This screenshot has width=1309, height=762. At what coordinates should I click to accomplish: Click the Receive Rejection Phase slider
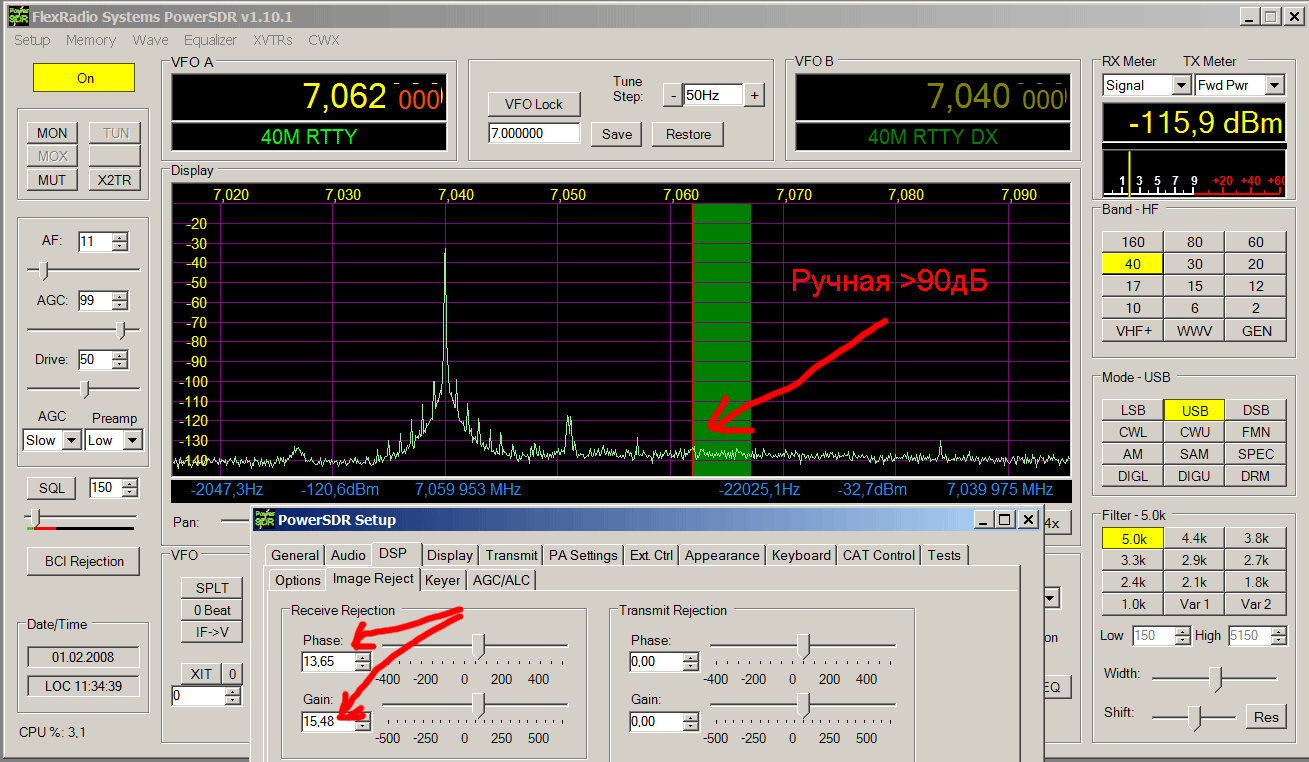coord(479,647)
